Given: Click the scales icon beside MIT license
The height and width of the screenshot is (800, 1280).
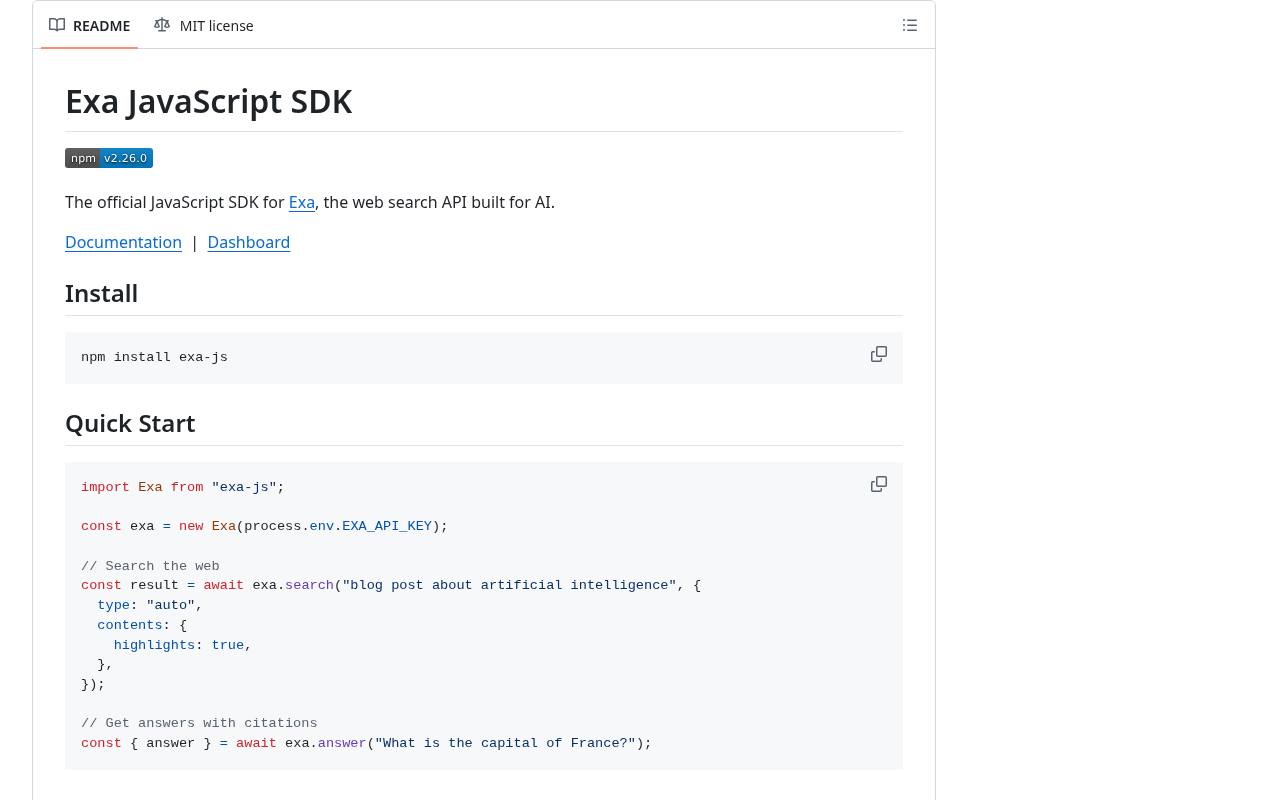Looking at the screenshot, I should 162,25.
